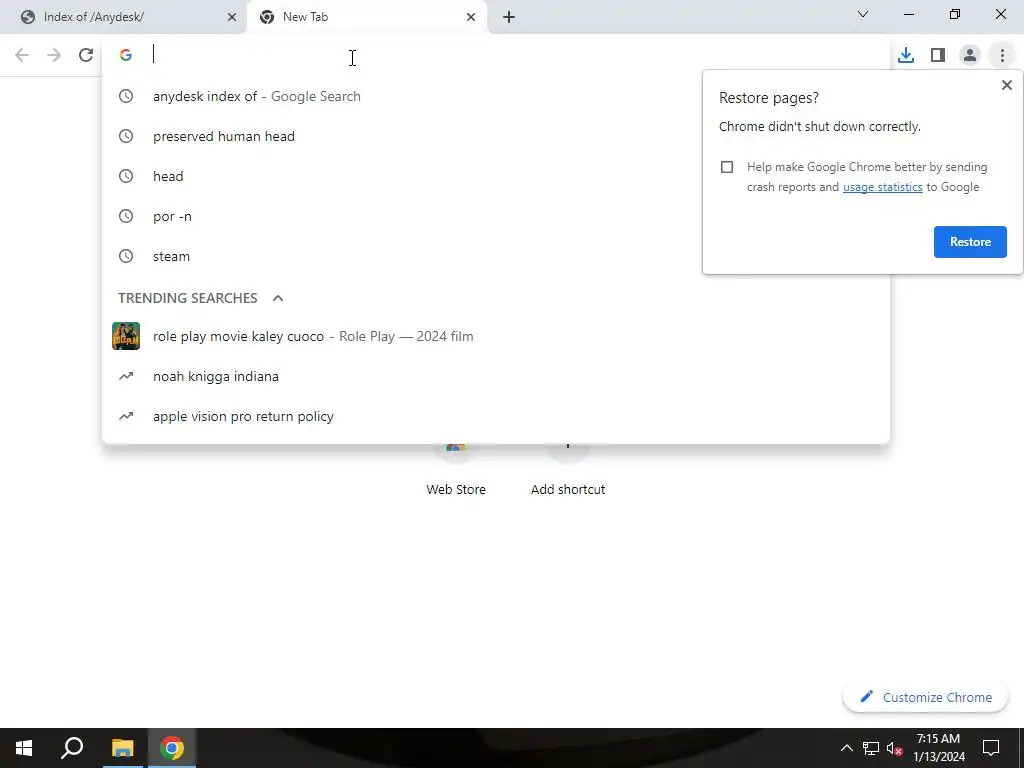Open the Chrome downloads icon
Screen dimensions: 1024x768
click(906, 55)
